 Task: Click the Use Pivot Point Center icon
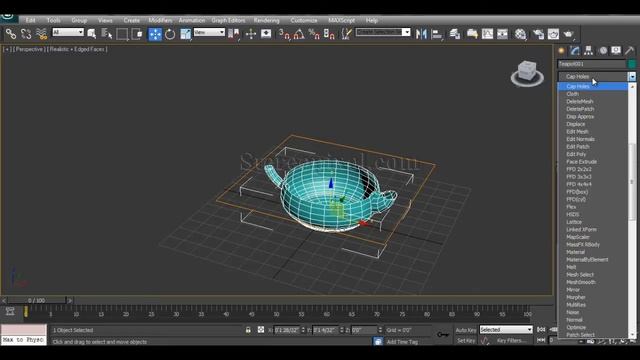point(234,34)
